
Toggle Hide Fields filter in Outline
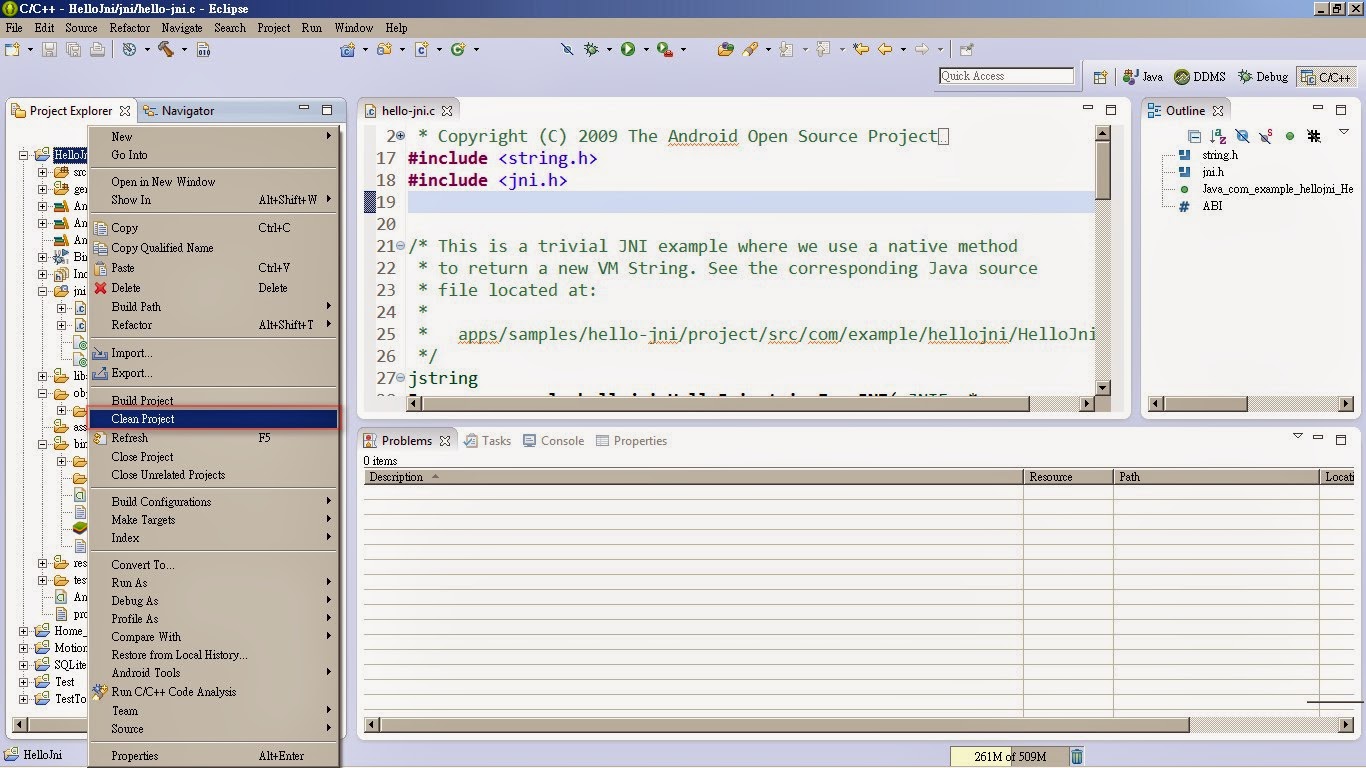point(1242,136)
